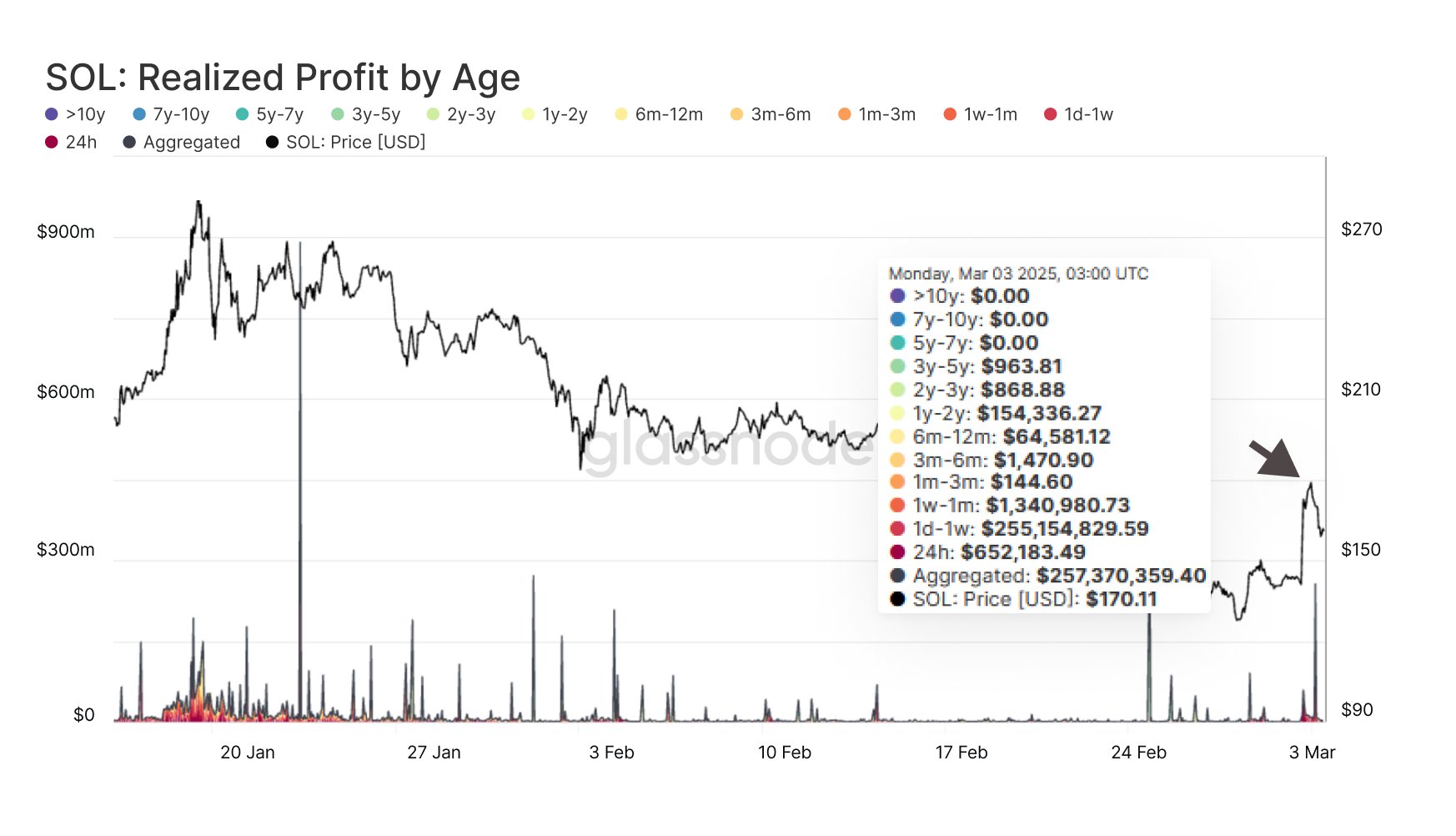Click the 3m-6m orange legend dot
1456x836 pixels.
pyautogui.click(x=736, y=114)
